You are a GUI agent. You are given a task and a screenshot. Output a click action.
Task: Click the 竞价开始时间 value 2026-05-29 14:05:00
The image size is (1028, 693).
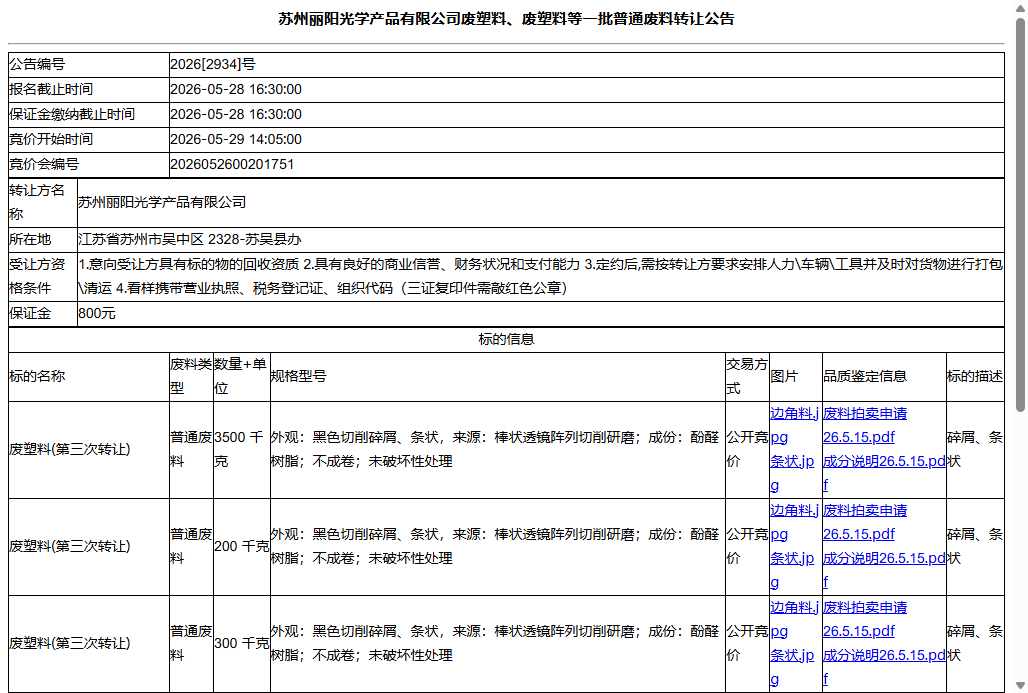(x=236, y=139)
